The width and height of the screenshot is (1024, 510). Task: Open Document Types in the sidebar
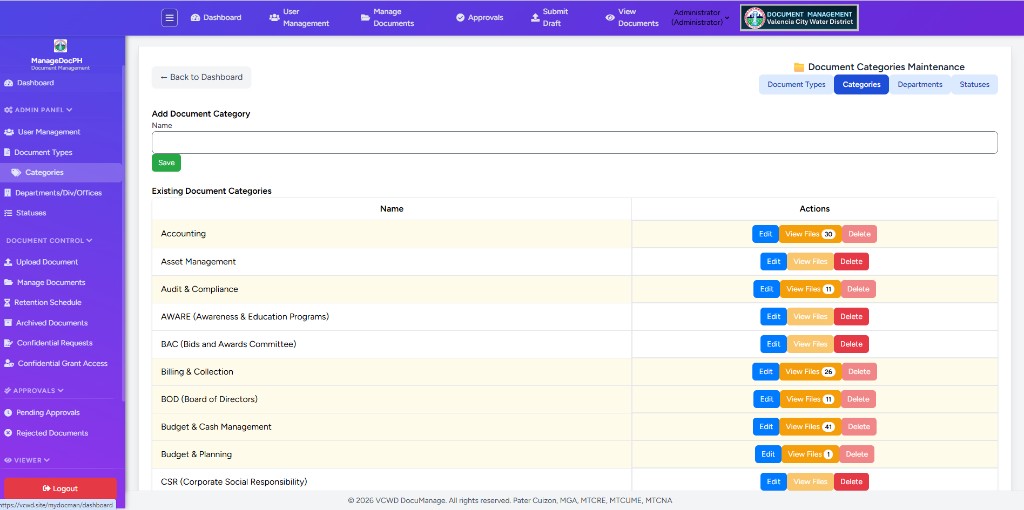pos(38,152)
